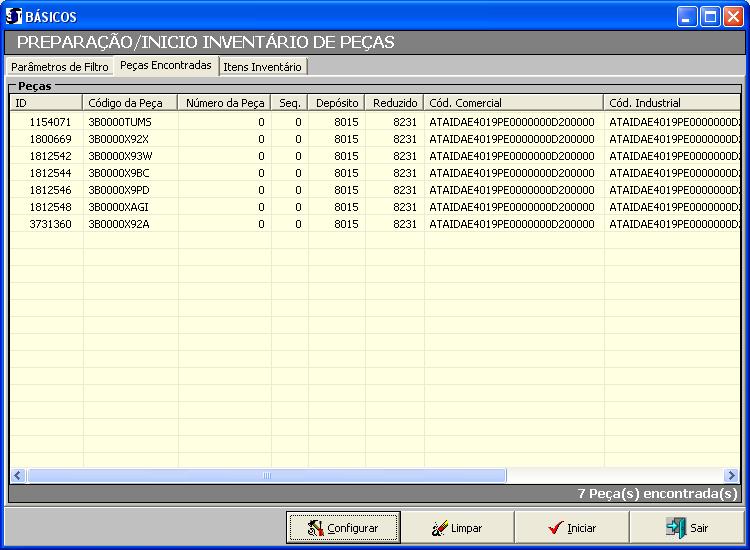Select row with part code 3B0000TUMS
Viewport: 750px width, 550px height.
click(120, 121)
